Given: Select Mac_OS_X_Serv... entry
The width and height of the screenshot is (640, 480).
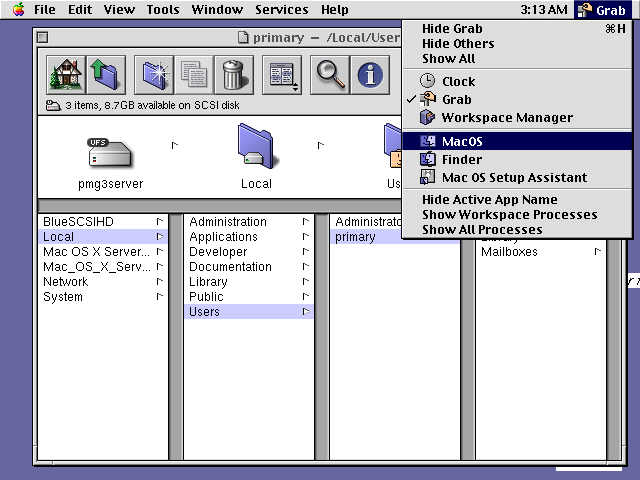Looking at the screenshot, I should tap(102, 267).
